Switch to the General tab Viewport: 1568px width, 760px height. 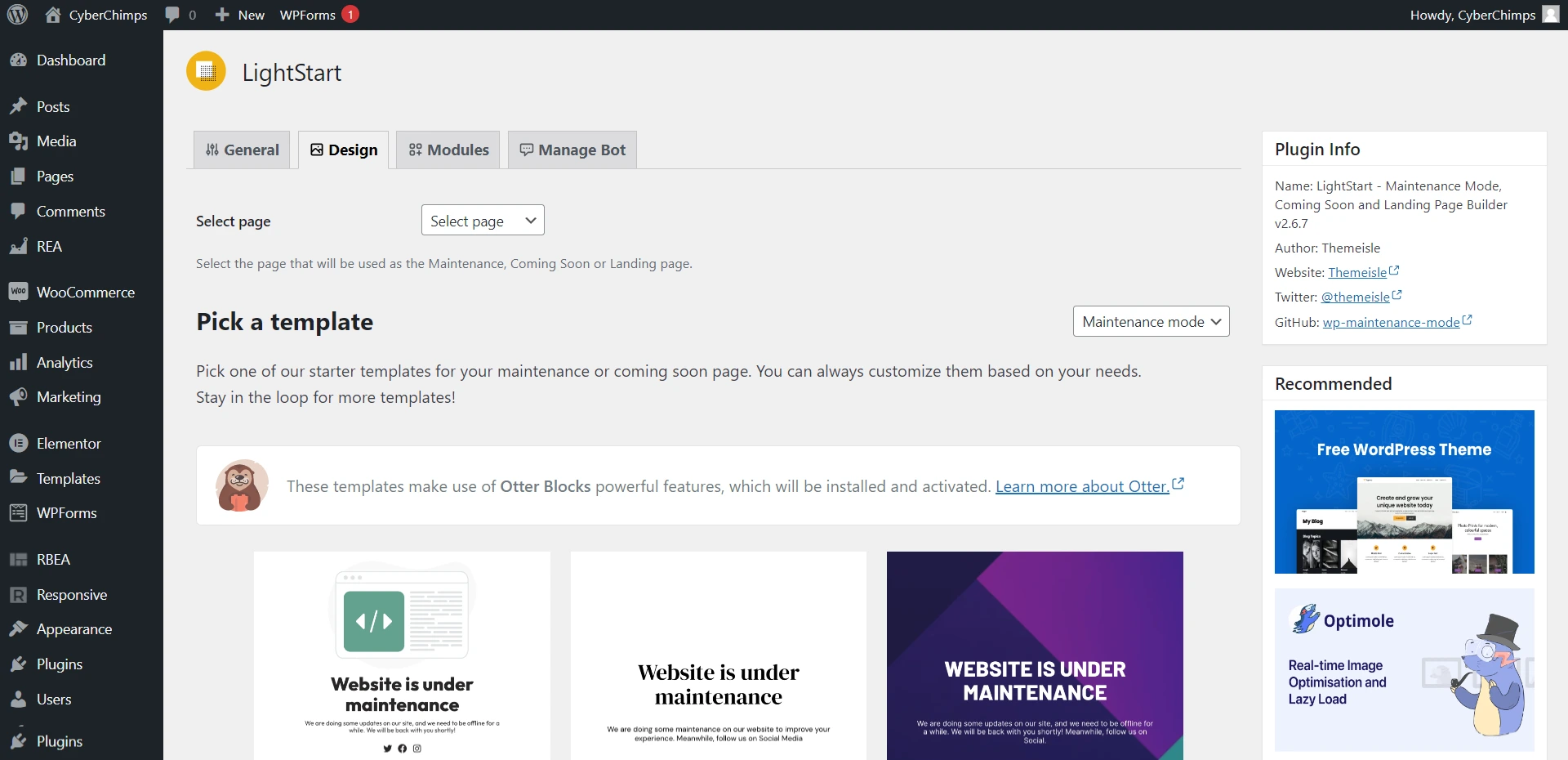tap(242, 150)
